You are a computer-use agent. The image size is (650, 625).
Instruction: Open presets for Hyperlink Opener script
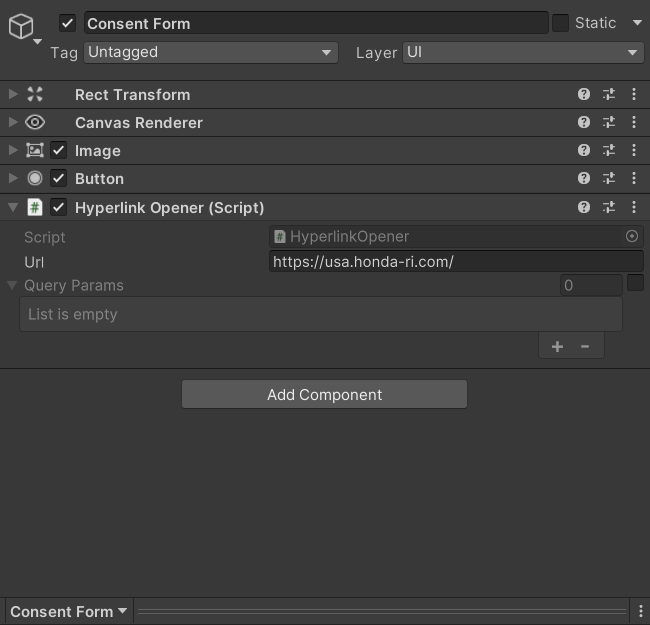tap(609, 207)
